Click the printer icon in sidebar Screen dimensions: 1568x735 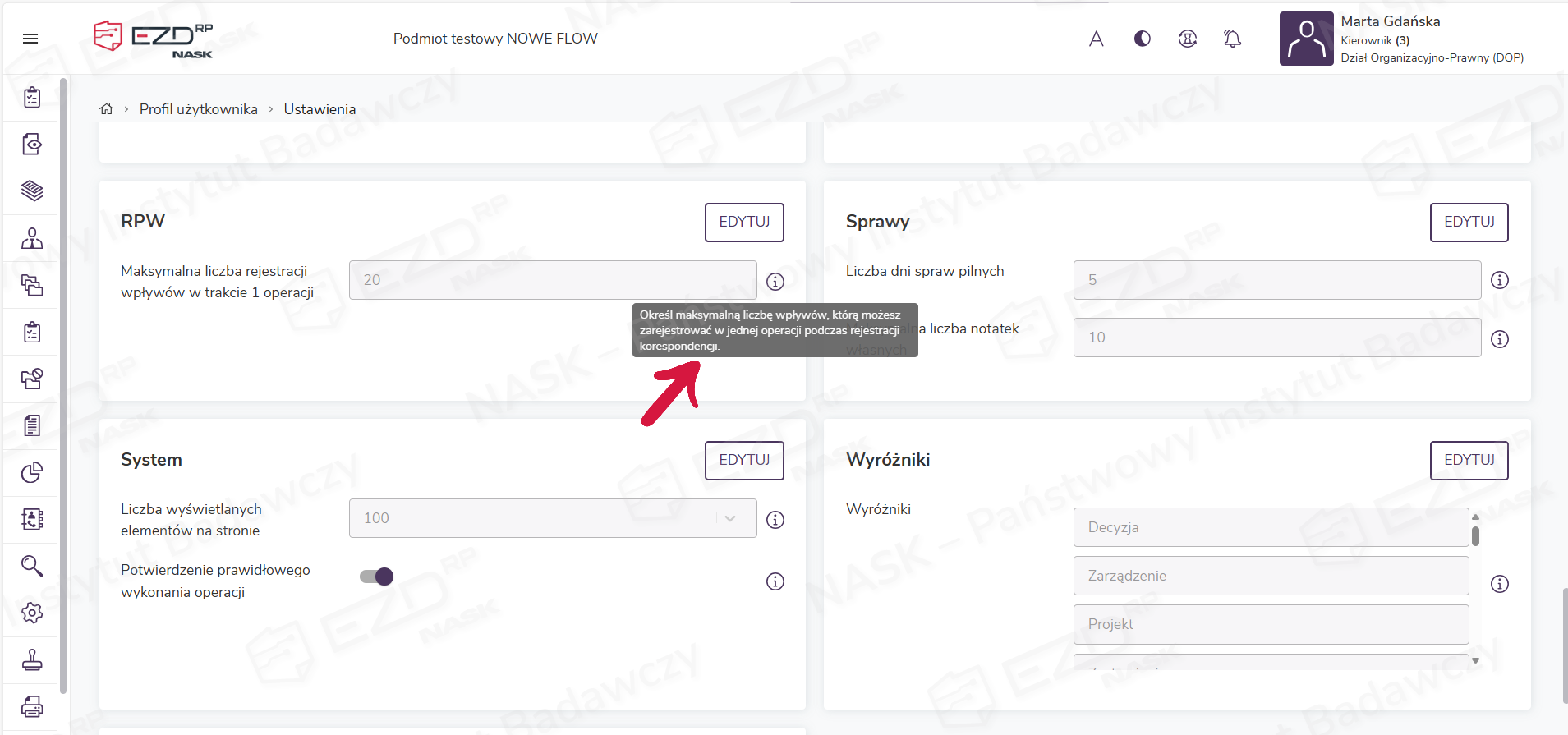(32, 706)
